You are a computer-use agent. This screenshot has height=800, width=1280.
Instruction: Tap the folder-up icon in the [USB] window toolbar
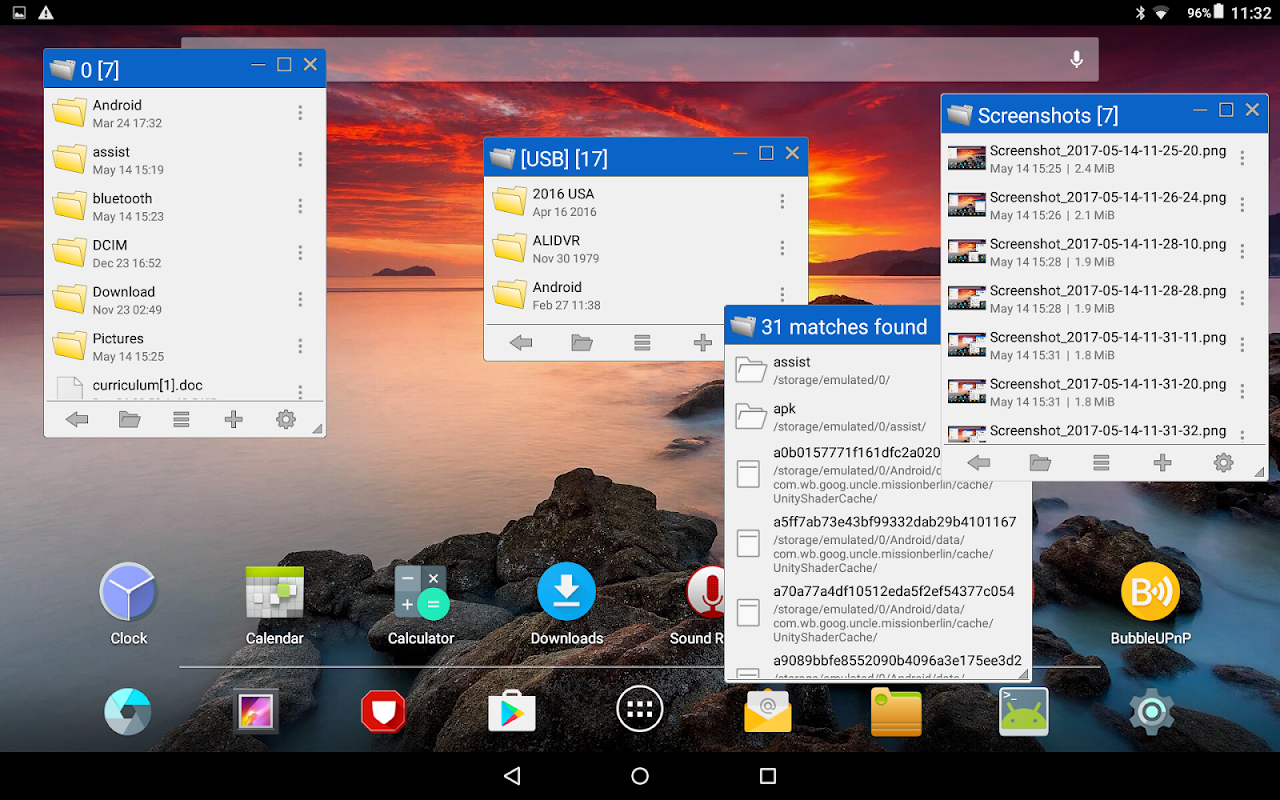tap(582, 343)
